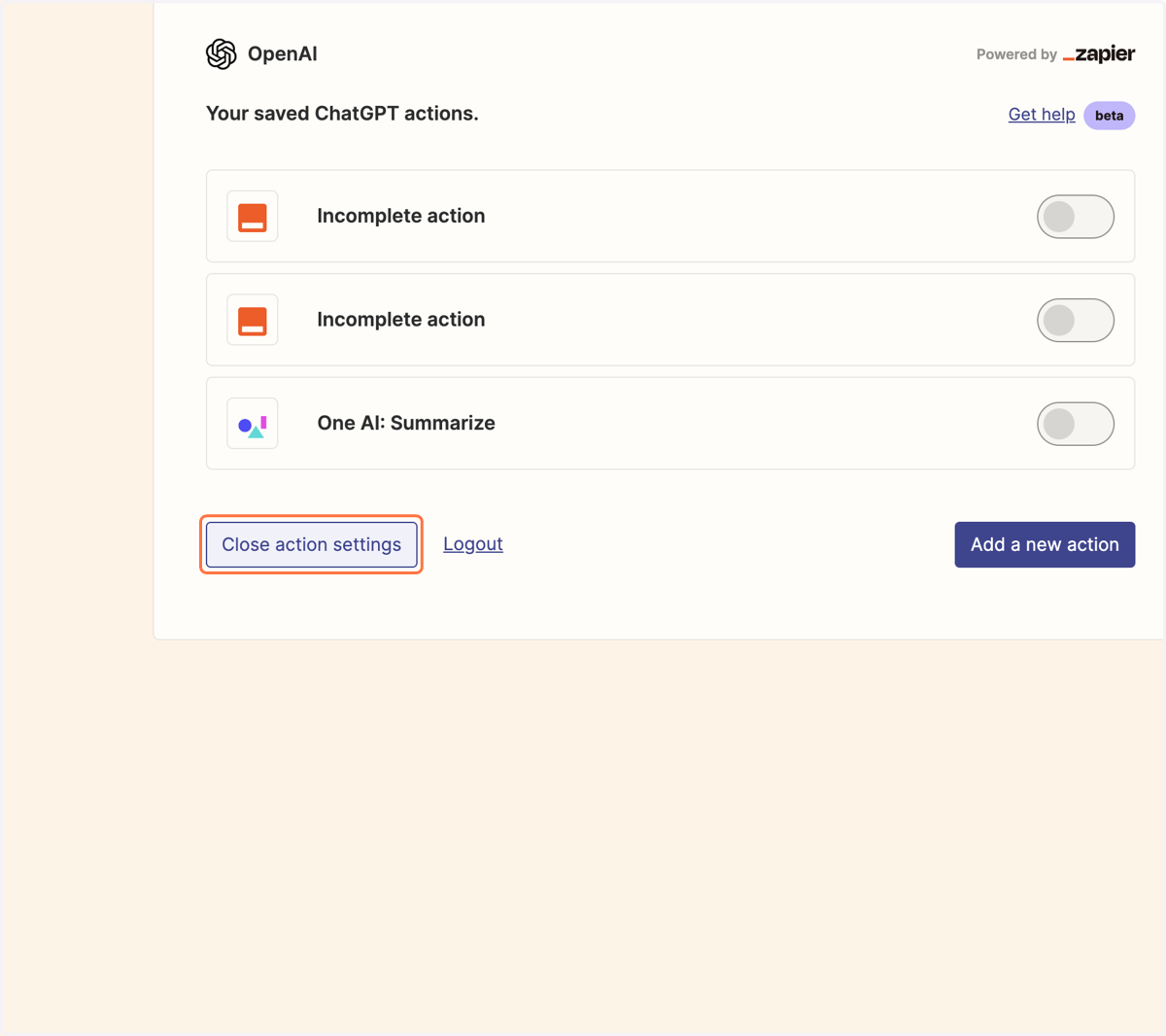Open the One AI: Summarize action title
The width and height of the screenshot is (1166, 1036).
406,423
